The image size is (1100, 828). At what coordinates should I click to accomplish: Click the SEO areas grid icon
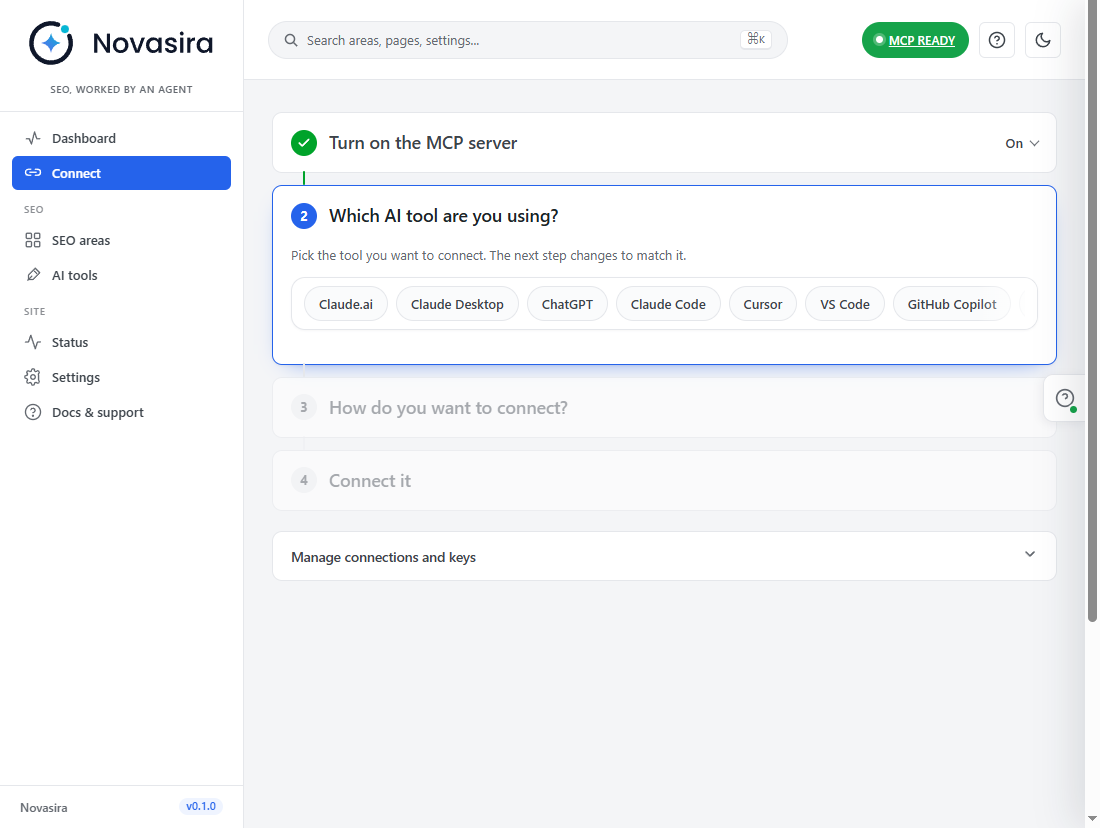pos(33,241)
